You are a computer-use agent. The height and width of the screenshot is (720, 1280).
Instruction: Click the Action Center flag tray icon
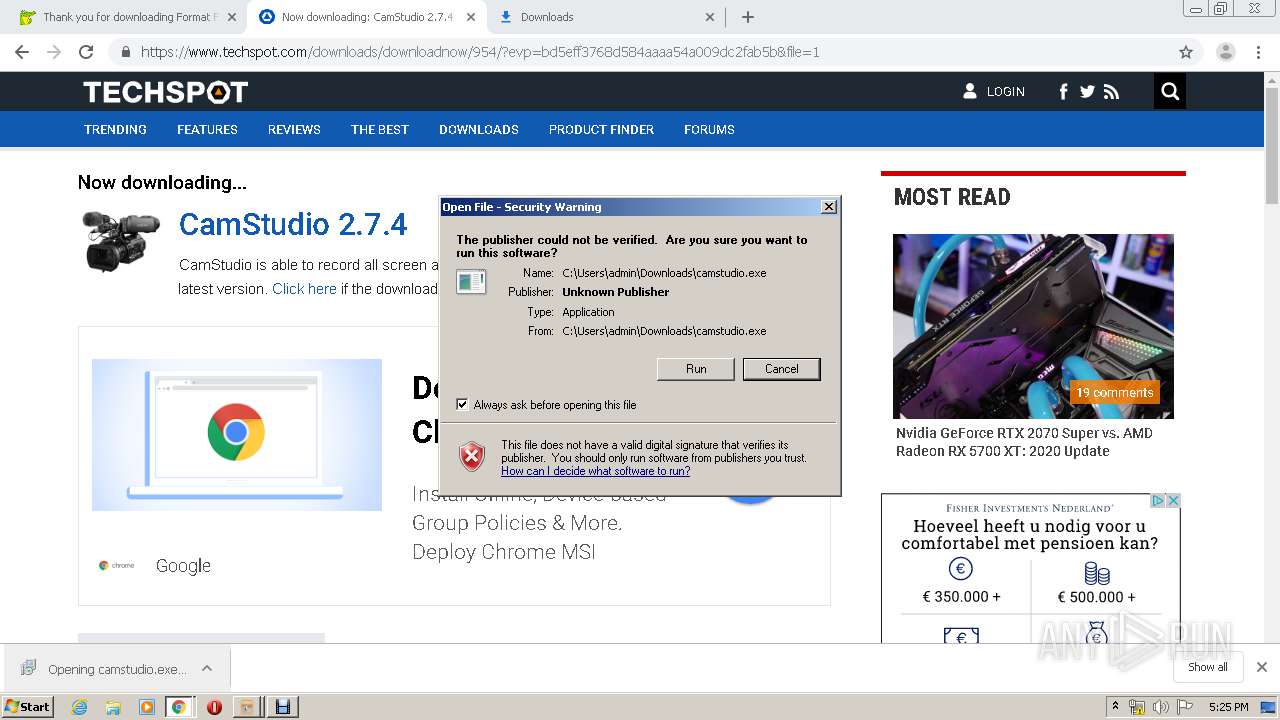click(x=1186, y=707)
